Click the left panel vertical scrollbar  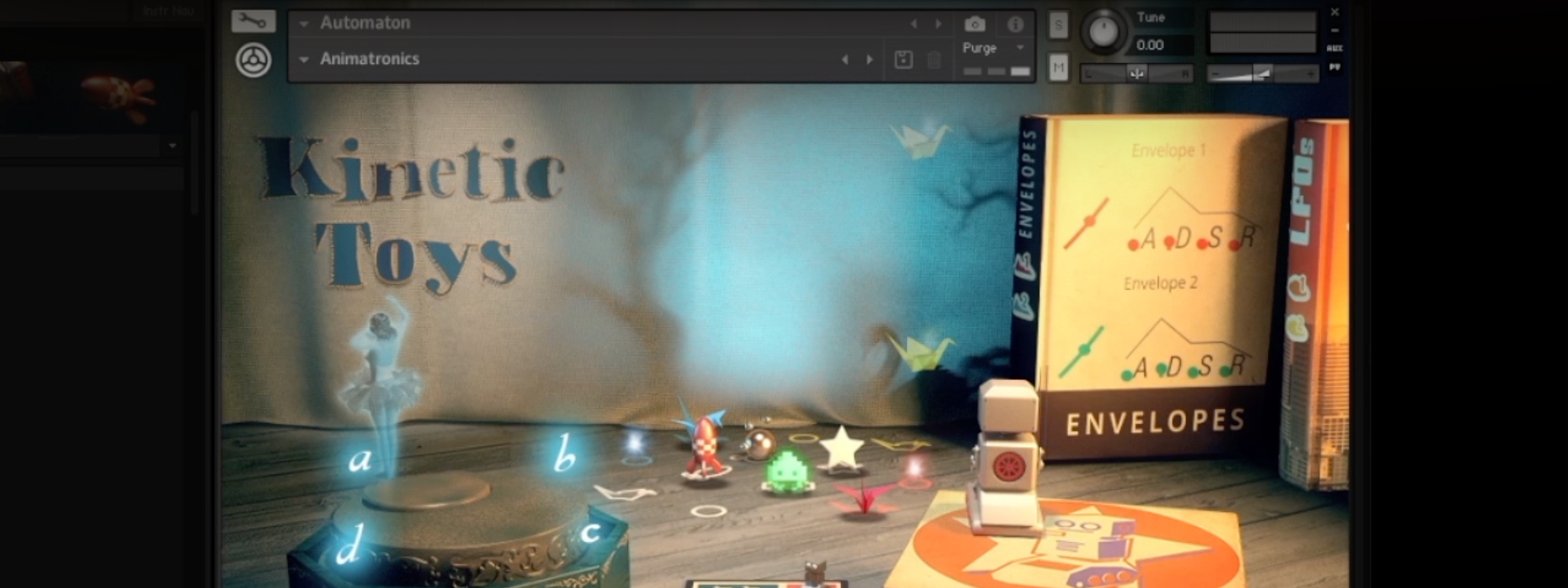(195, 163)
